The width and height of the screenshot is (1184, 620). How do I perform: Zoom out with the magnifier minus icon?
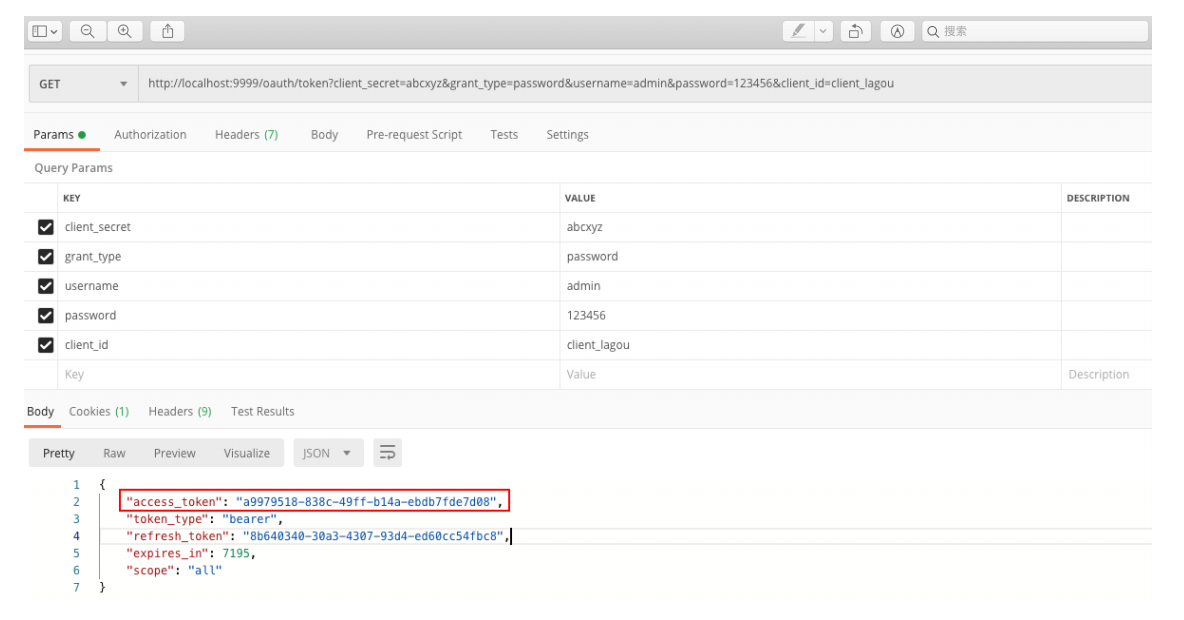point(88,31)
